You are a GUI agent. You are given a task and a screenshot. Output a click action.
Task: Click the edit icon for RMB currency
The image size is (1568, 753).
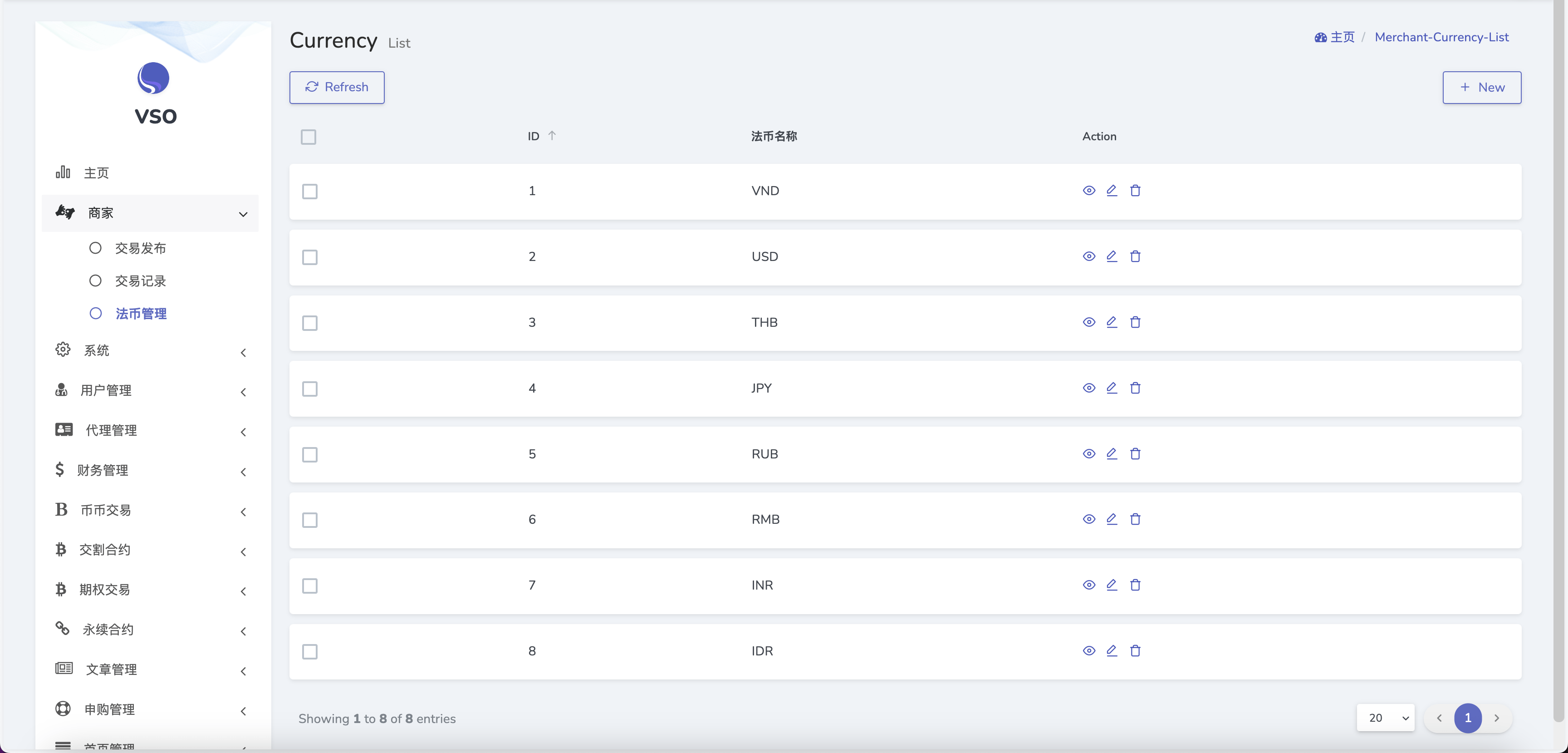click(1112, 518)
